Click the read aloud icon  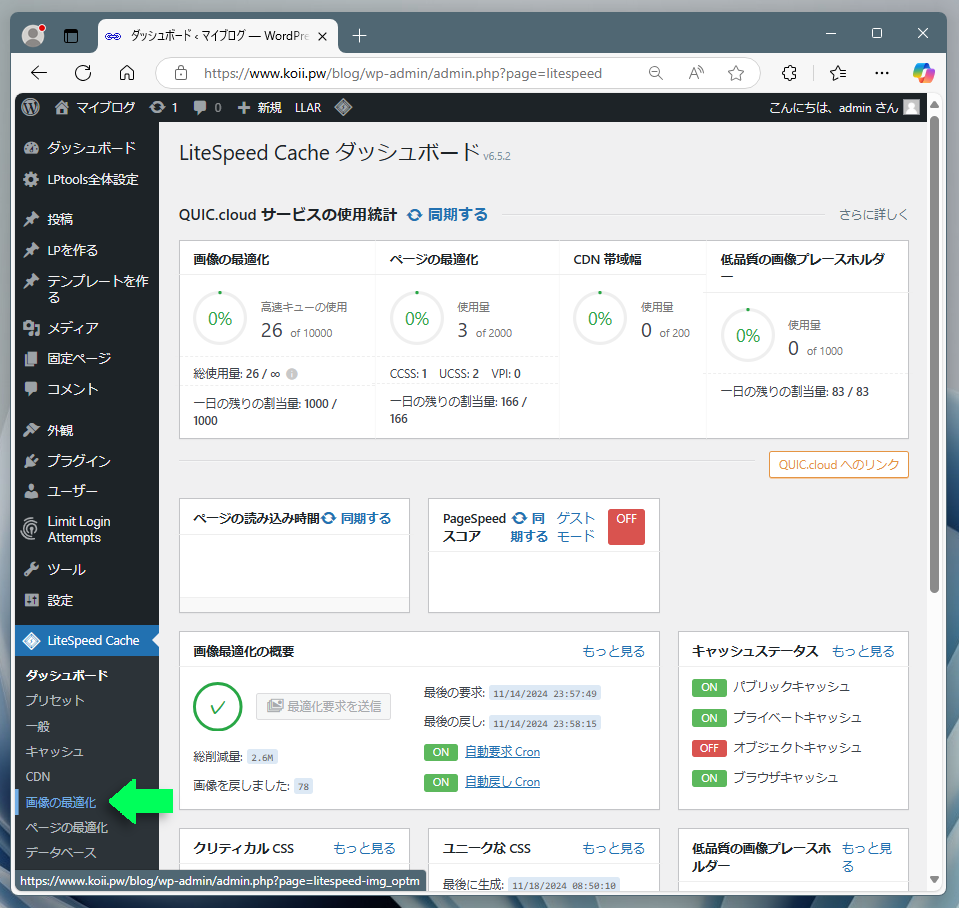[696, 73]
